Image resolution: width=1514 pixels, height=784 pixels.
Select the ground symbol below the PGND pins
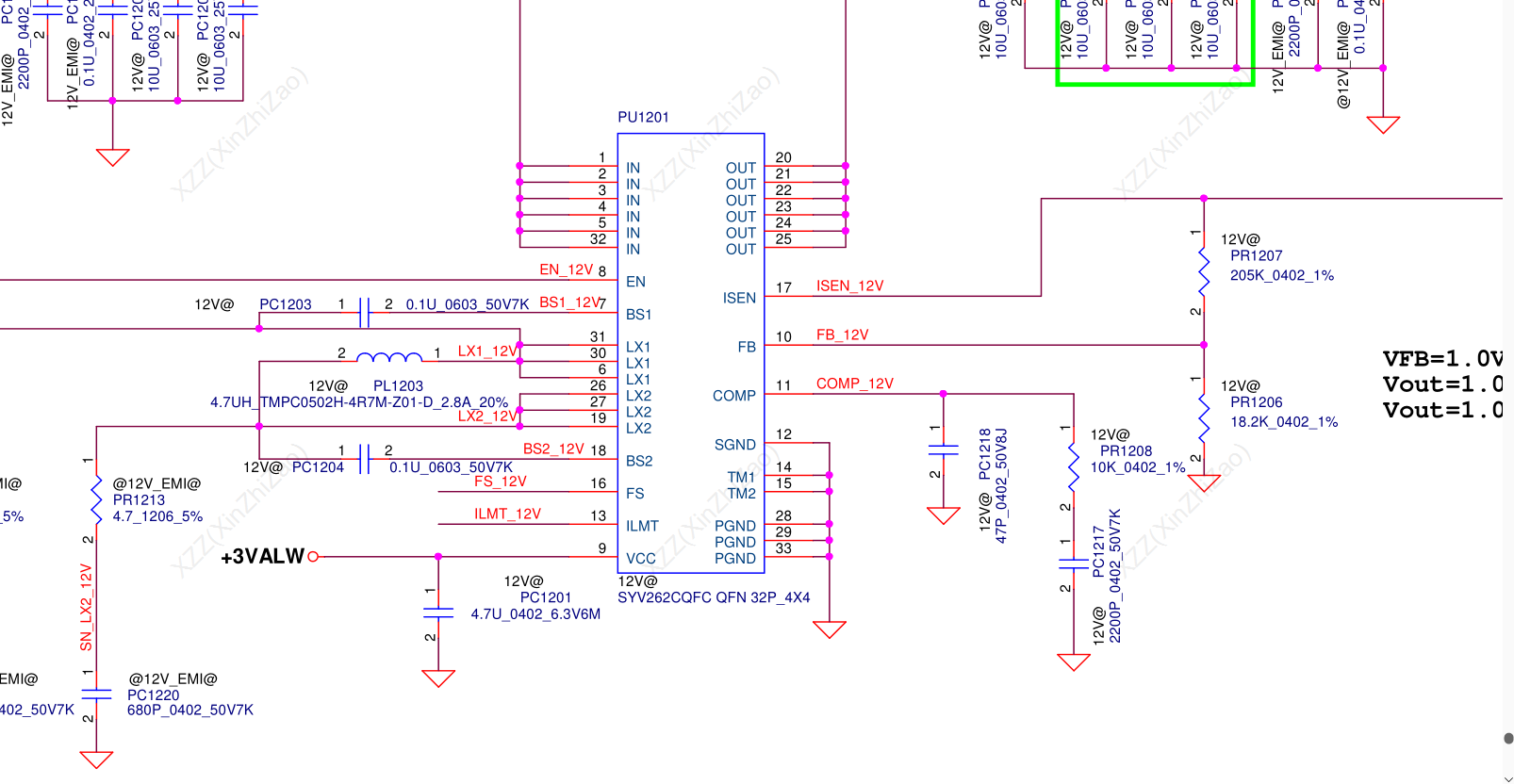(x=830, y=629)
